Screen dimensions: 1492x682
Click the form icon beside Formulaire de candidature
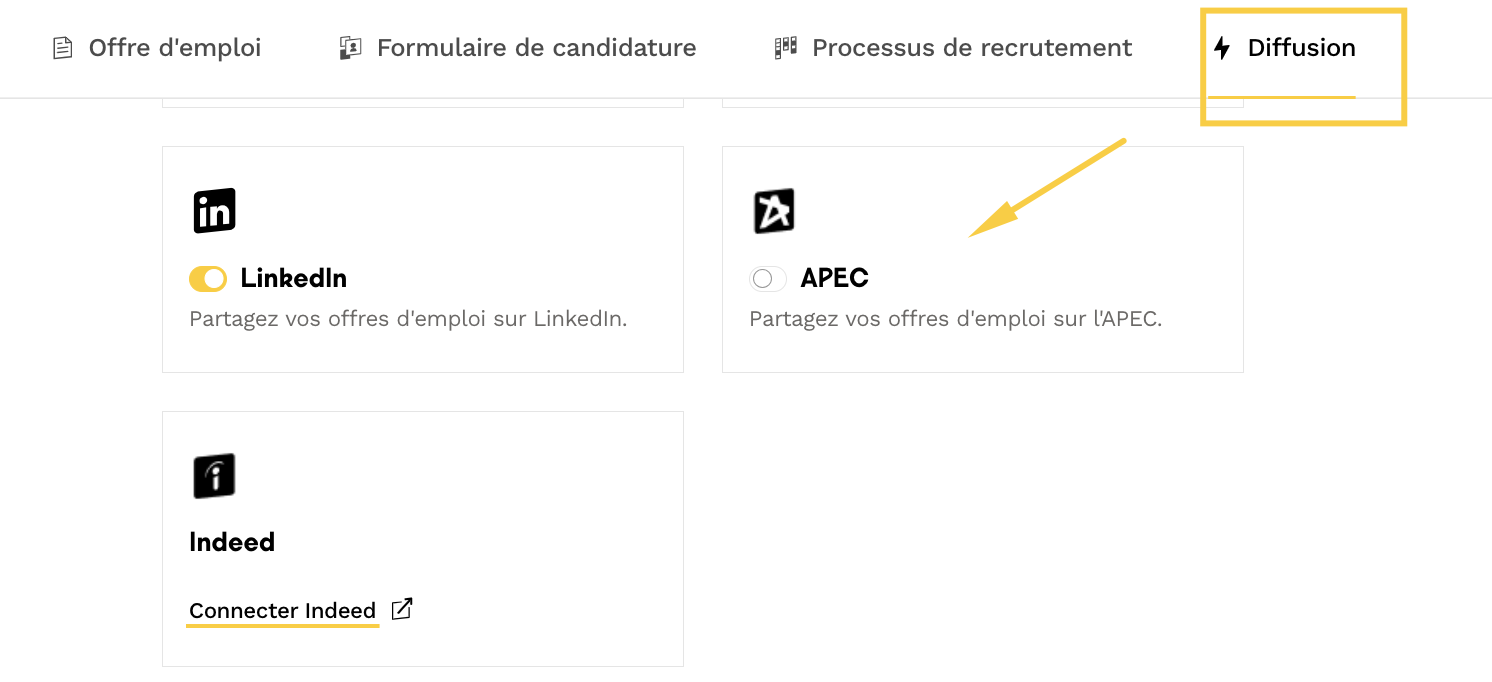350,48
